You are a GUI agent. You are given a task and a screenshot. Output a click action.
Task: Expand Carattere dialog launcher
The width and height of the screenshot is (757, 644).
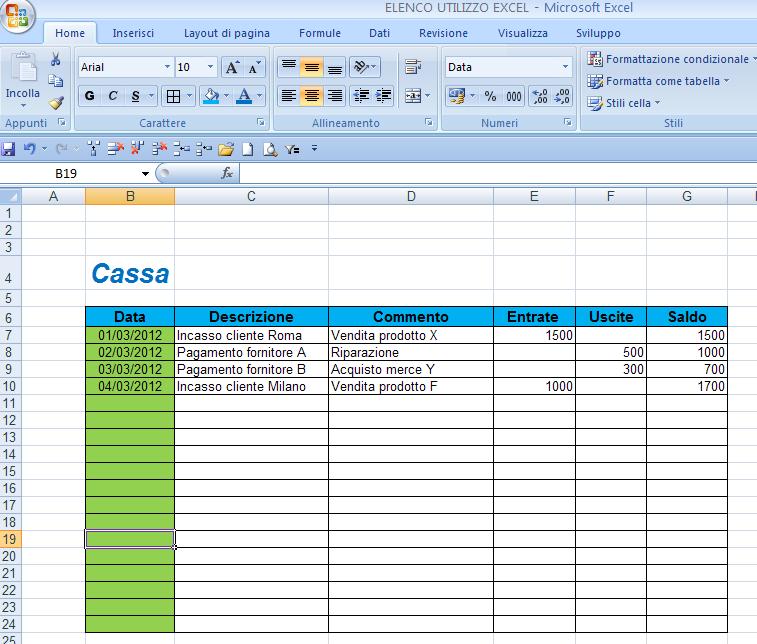tap(260, 123)
